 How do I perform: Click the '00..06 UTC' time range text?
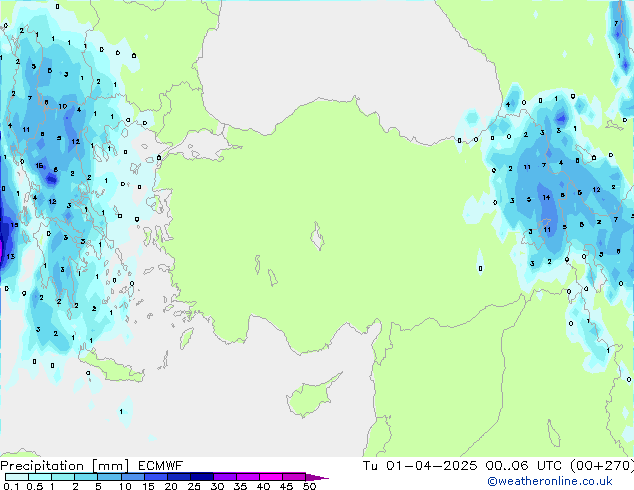point(524,466)
